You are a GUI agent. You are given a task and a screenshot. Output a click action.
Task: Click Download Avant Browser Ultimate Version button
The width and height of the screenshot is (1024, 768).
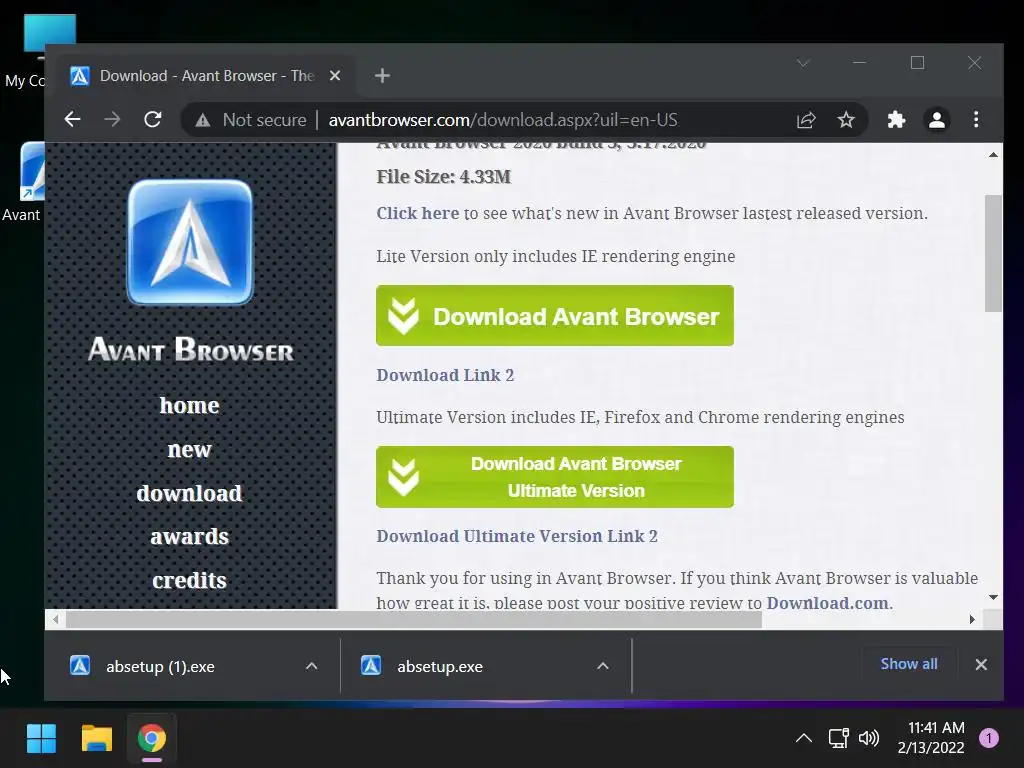pyautogui.click(x=555, y=477)
